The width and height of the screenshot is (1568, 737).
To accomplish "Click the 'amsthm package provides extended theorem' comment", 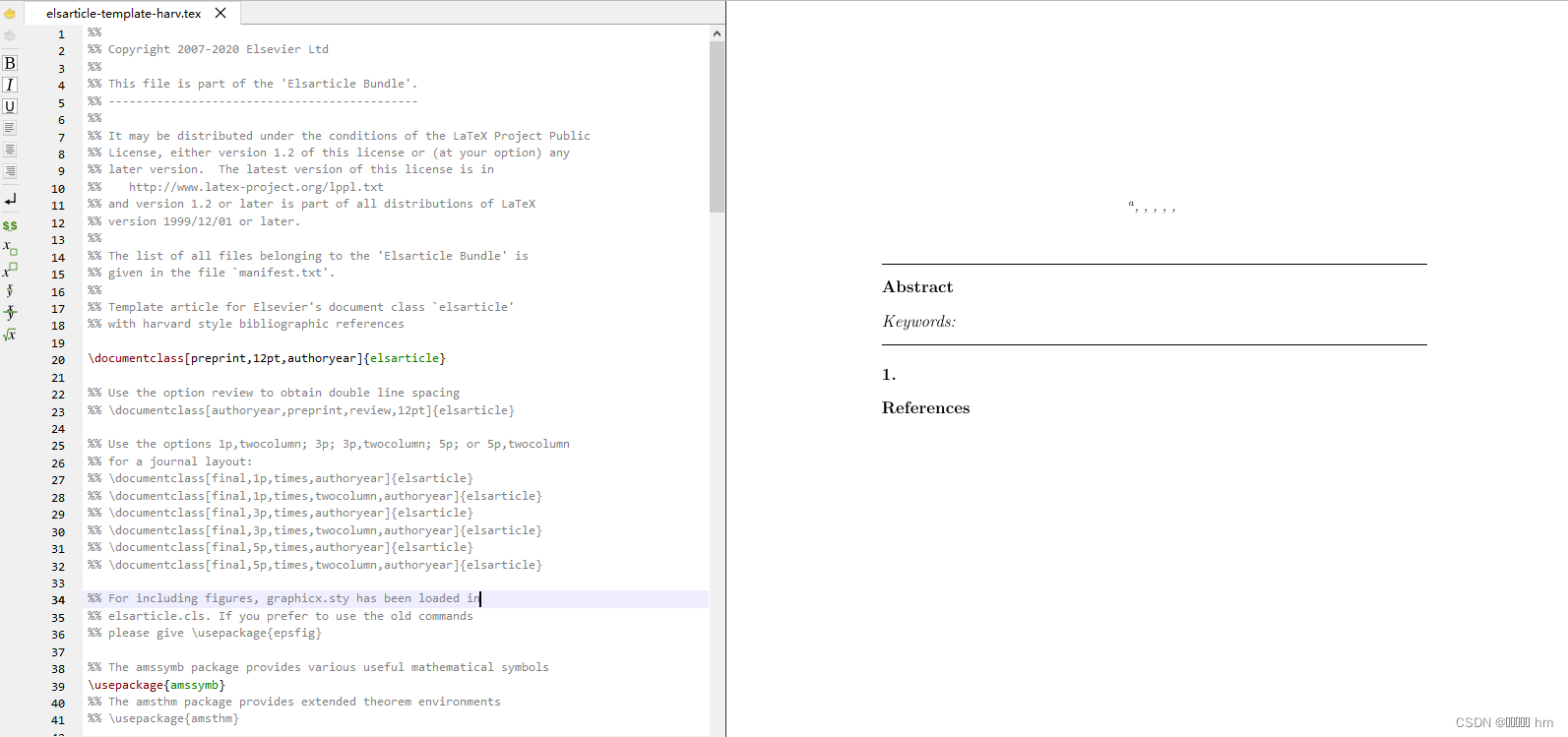I will [294, 702].
